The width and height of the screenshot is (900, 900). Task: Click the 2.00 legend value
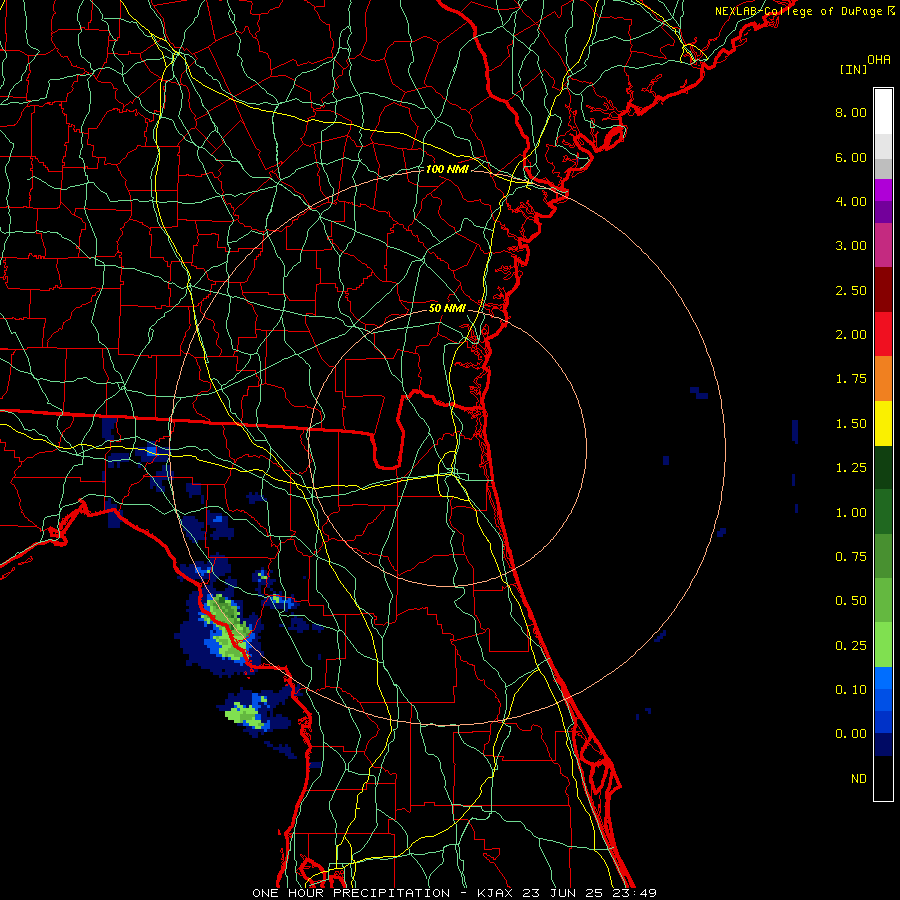(x=851, y=335)
